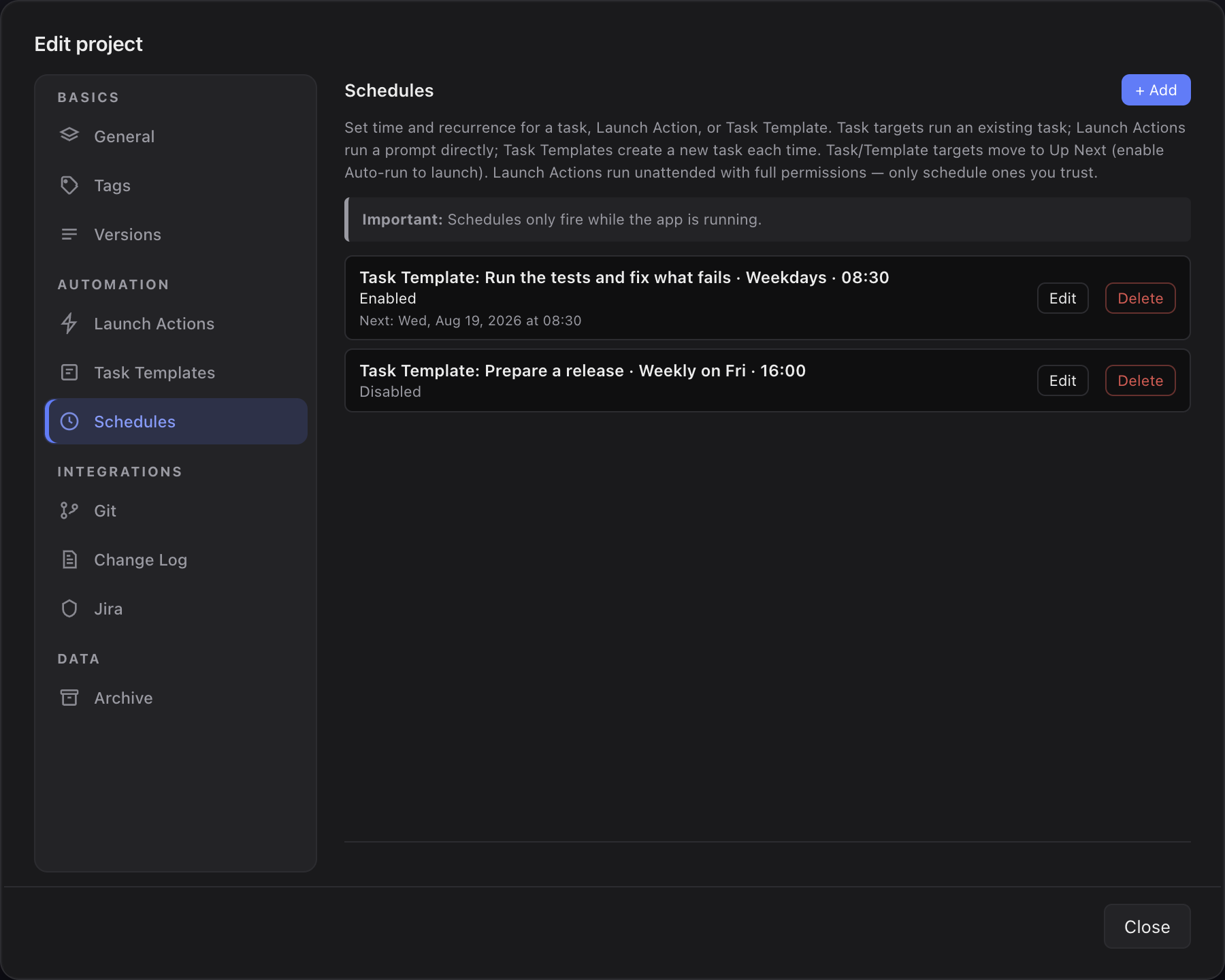Click the Launch Actions lightning icon

[x=69, y=323]
